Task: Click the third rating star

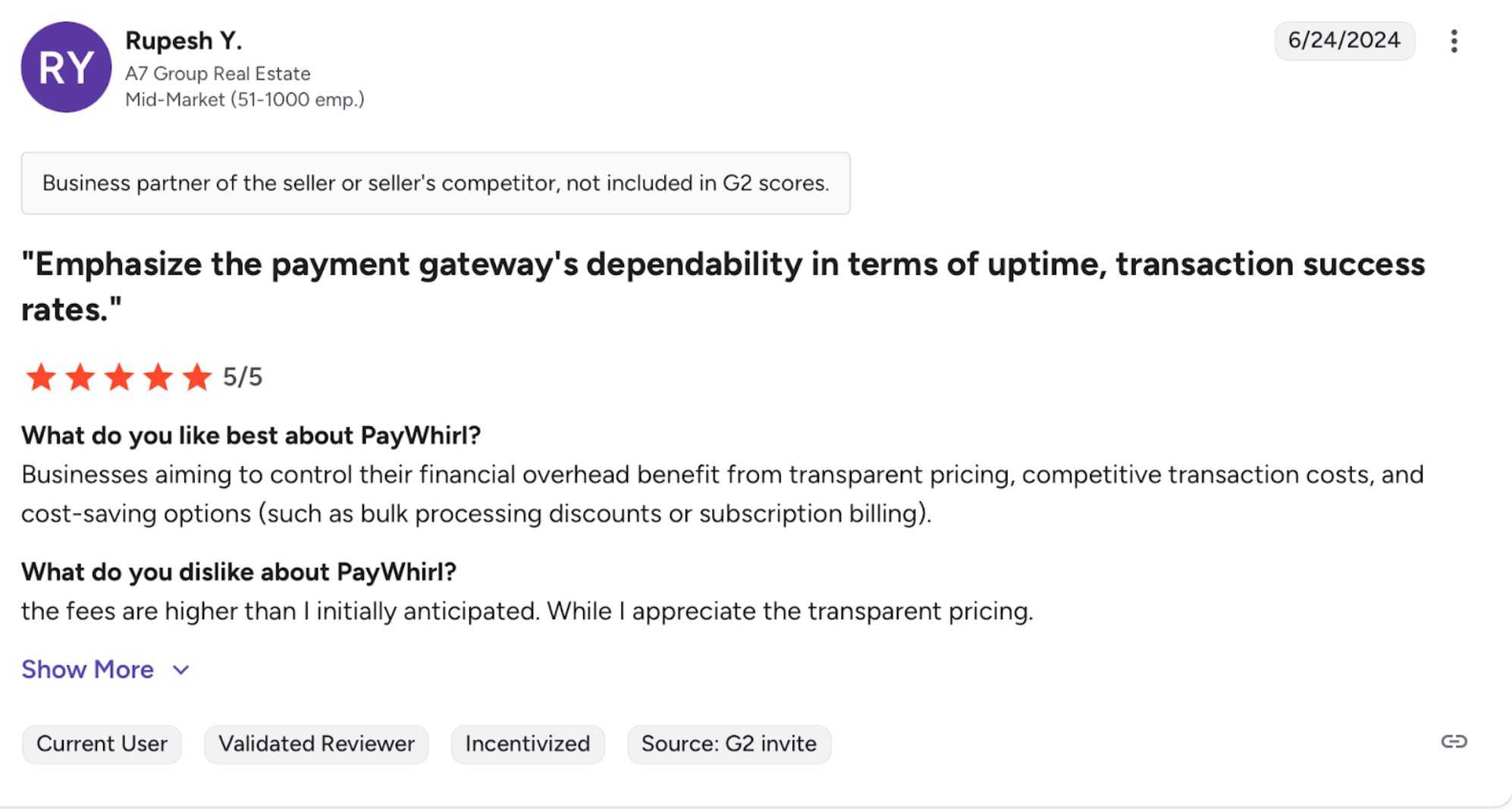Action: [x=119, y=377]
